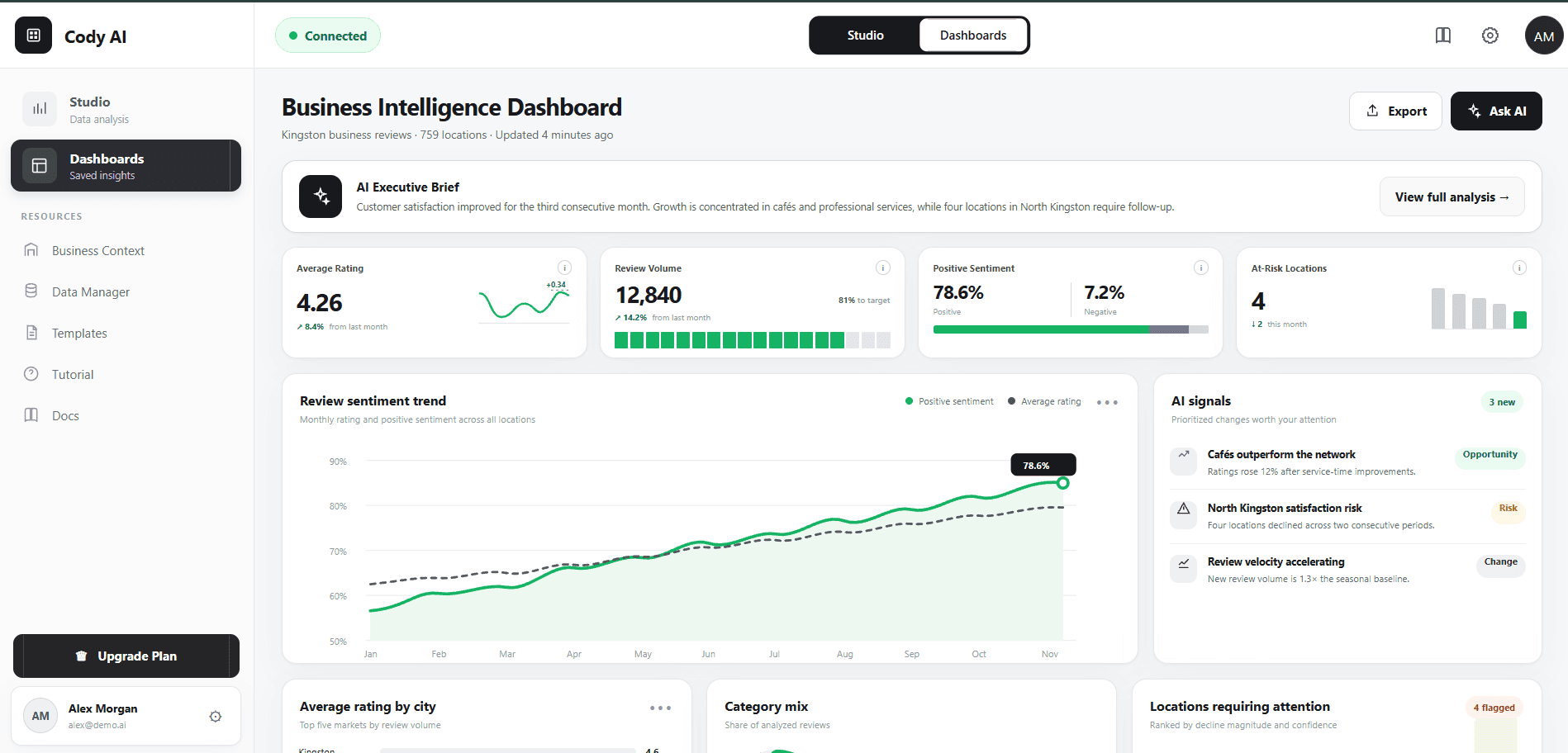Click the 4 flagged badge
Viewport: 1568px width, 753px height.
pos(1494,708)
